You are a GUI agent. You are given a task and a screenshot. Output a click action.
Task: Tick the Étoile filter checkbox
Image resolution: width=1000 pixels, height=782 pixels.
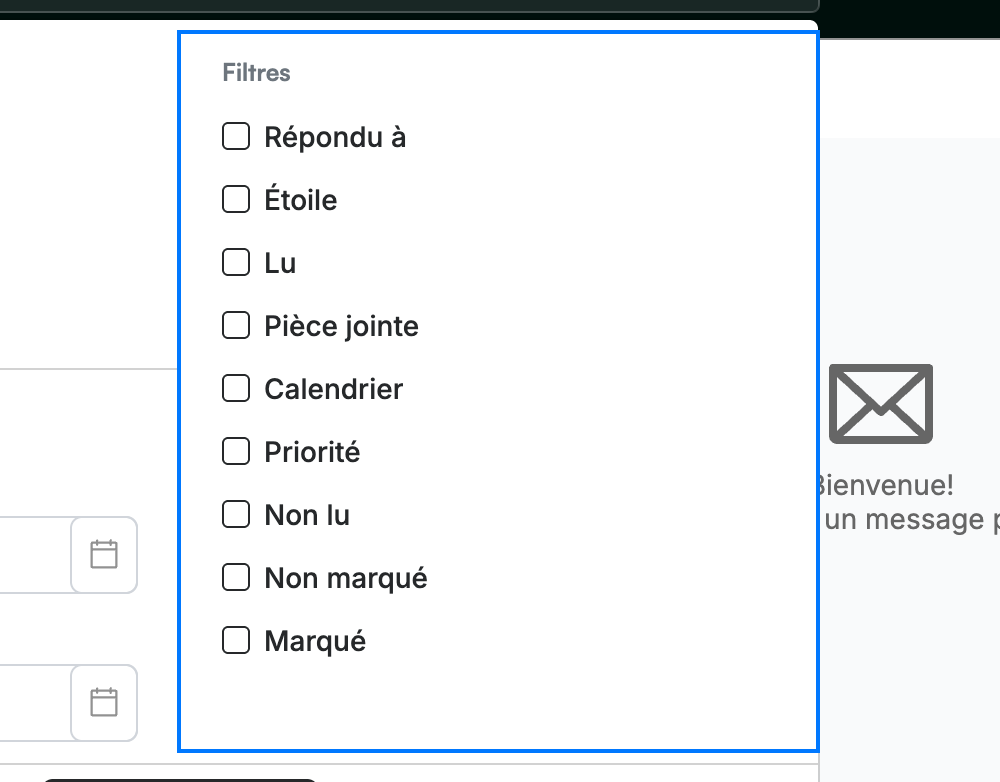(x=236, y=199)
